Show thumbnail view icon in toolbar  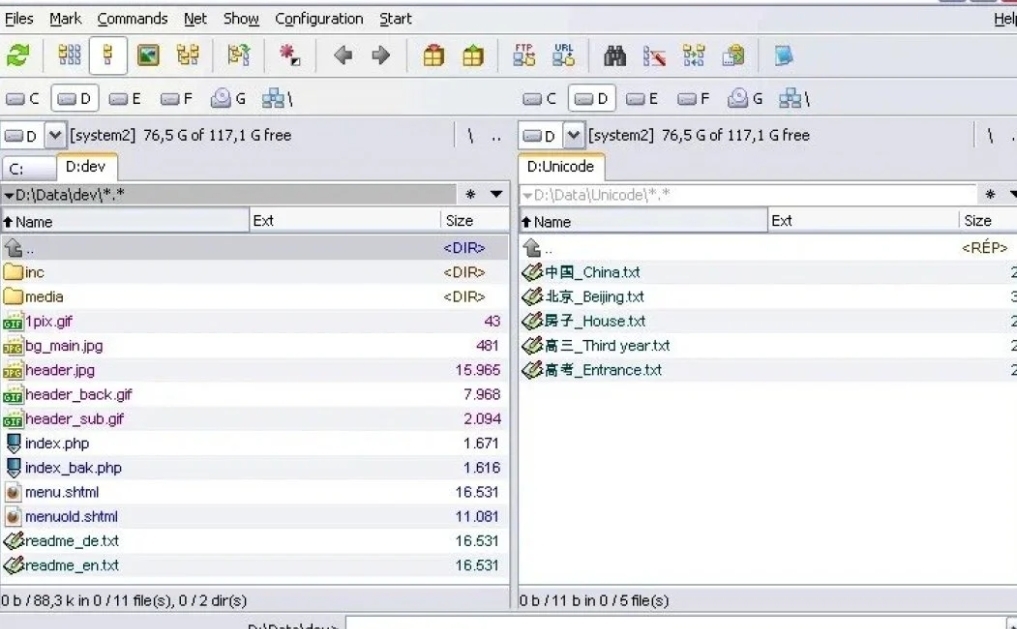pos(149,56)
